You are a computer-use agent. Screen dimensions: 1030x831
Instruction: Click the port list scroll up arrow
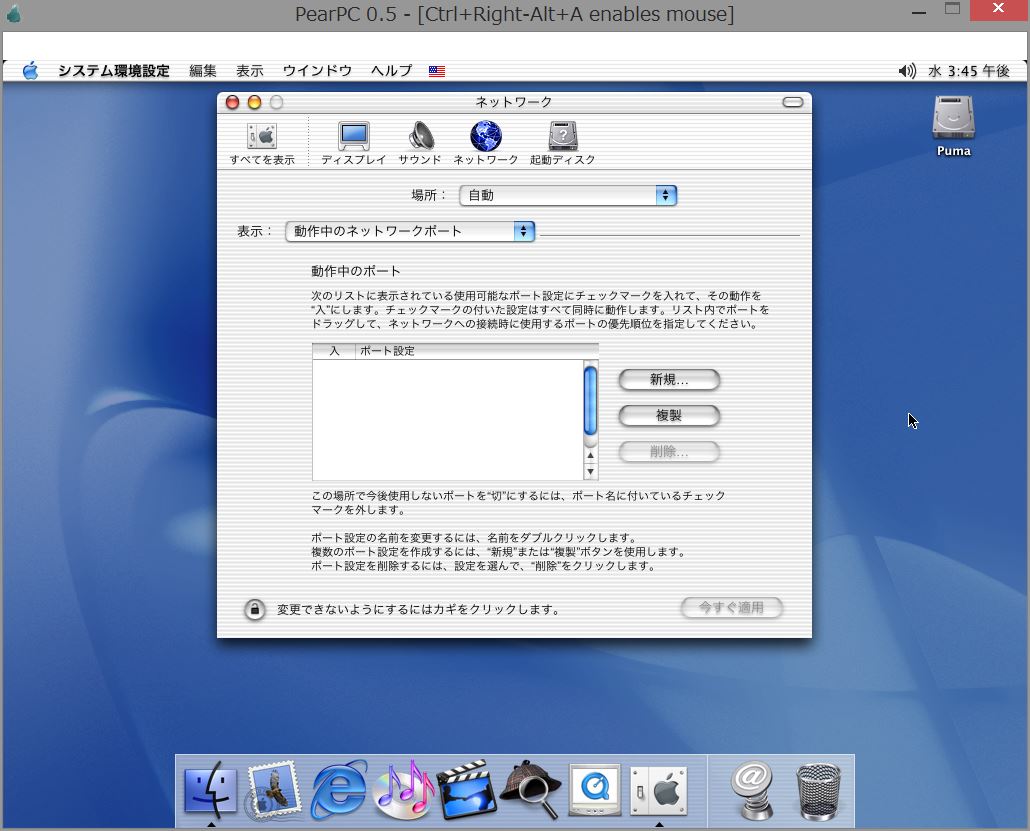pyautogui.click(x=591, y=455)
